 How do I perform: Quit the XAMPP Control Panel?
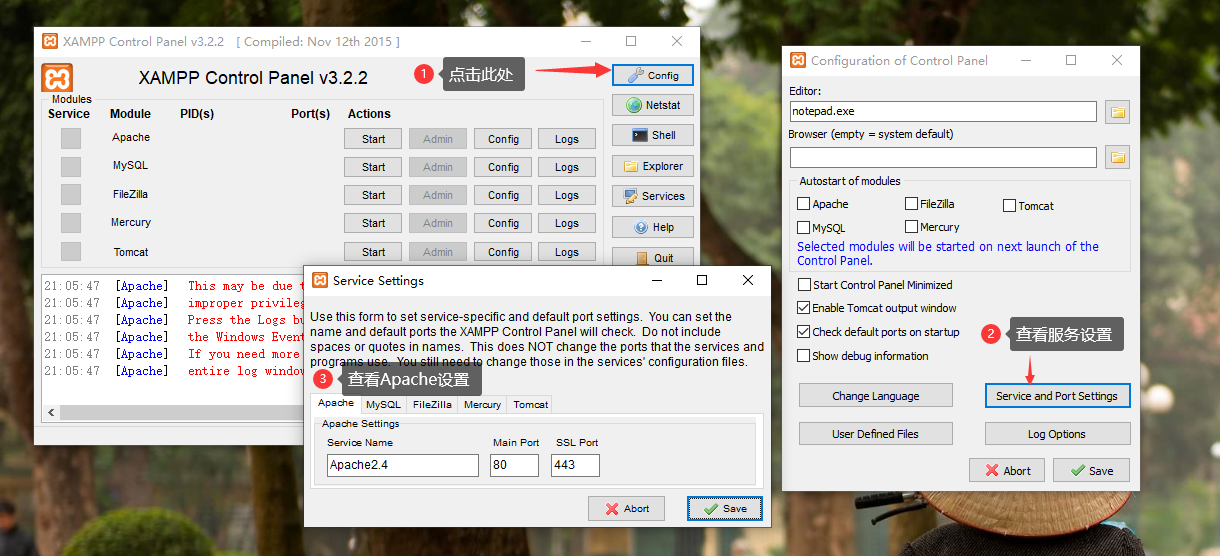(653, 258)
